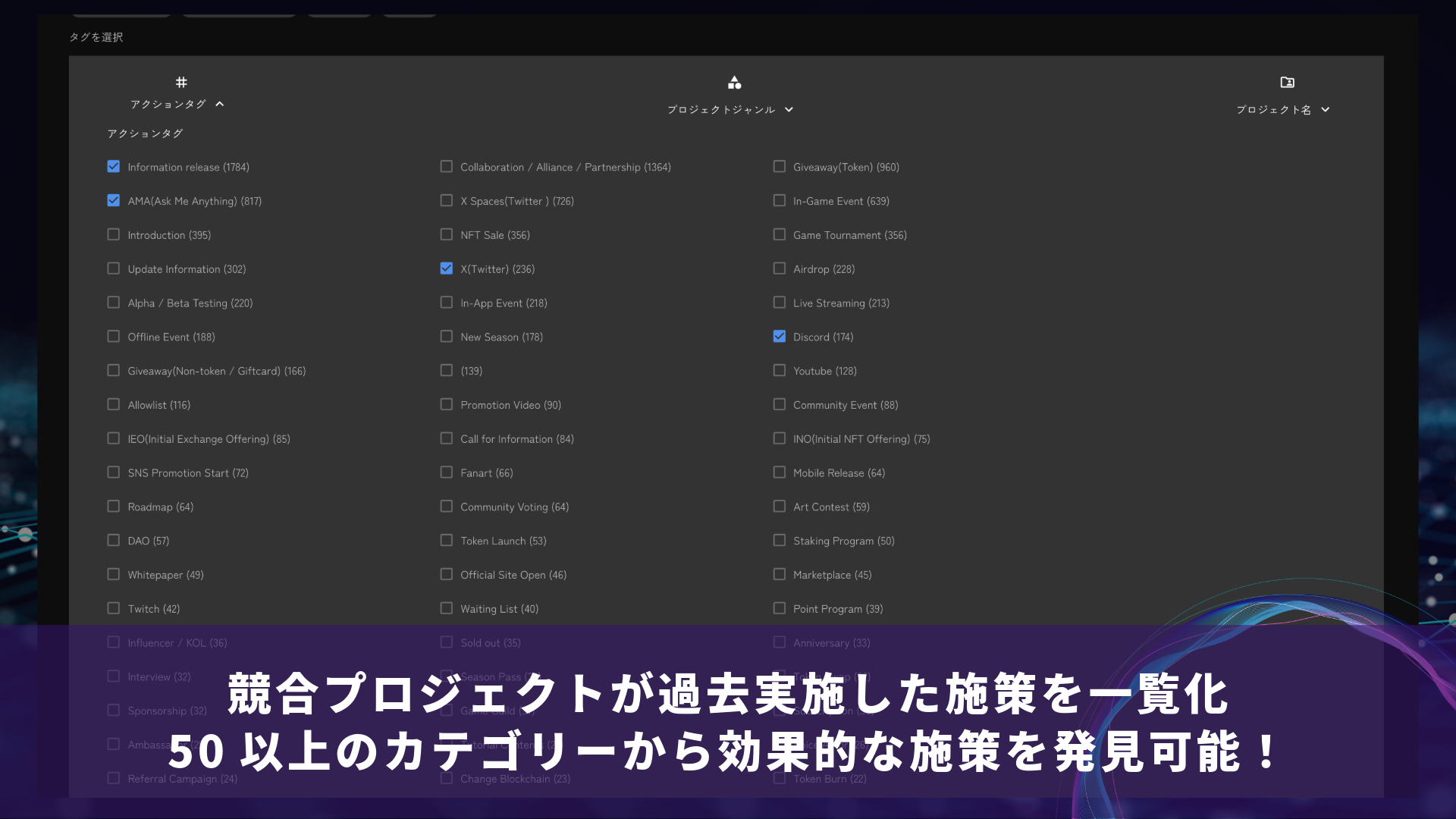Click the shapes project genre icon
The image size is (1456, 819).
(734, 82)
